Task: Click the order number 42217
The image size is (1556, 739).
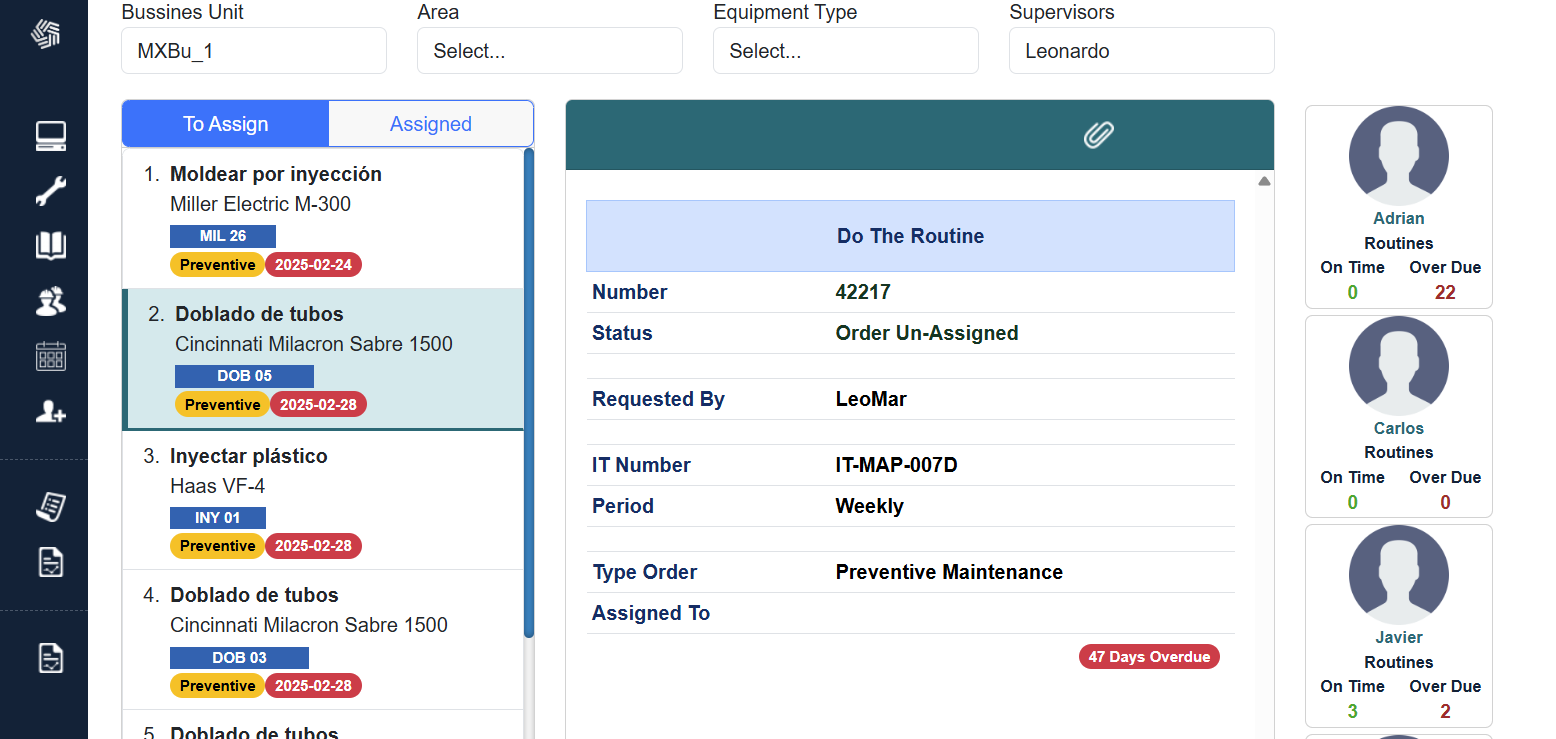Action: (x=863, y=292)
